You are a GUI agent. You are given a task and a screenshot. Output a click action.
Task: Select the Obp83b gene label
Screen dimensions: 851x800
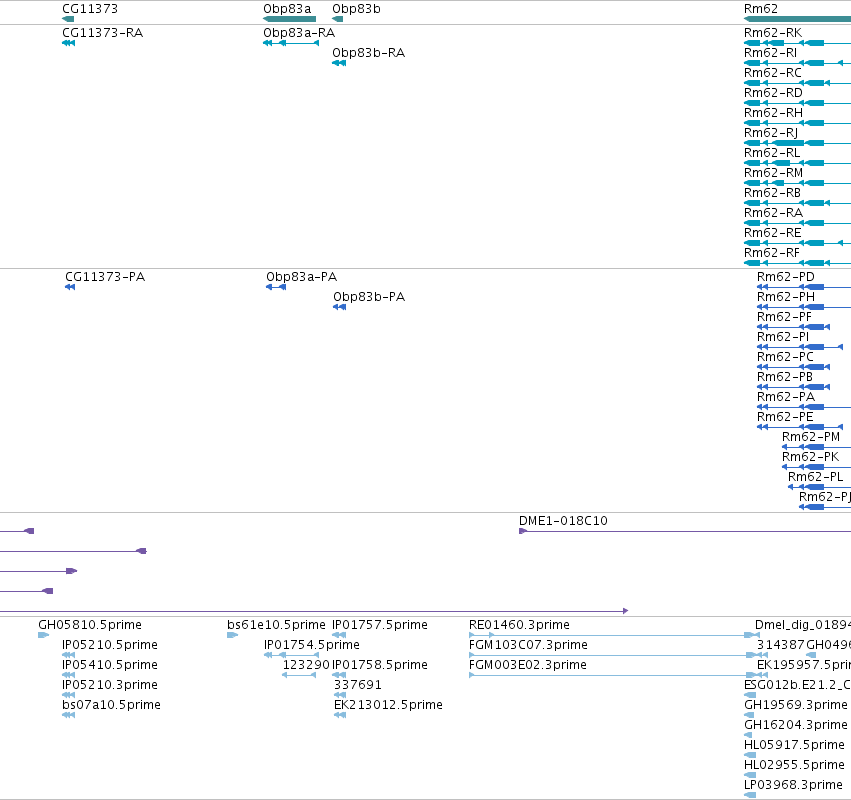click(x=356, y=9)
